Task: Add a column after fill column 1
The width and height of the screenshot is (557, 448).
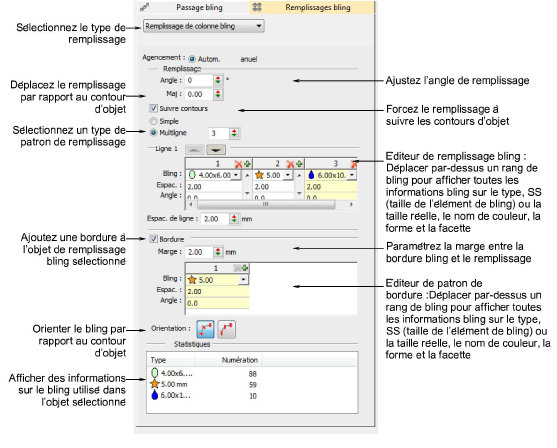Action: (247, 164)
